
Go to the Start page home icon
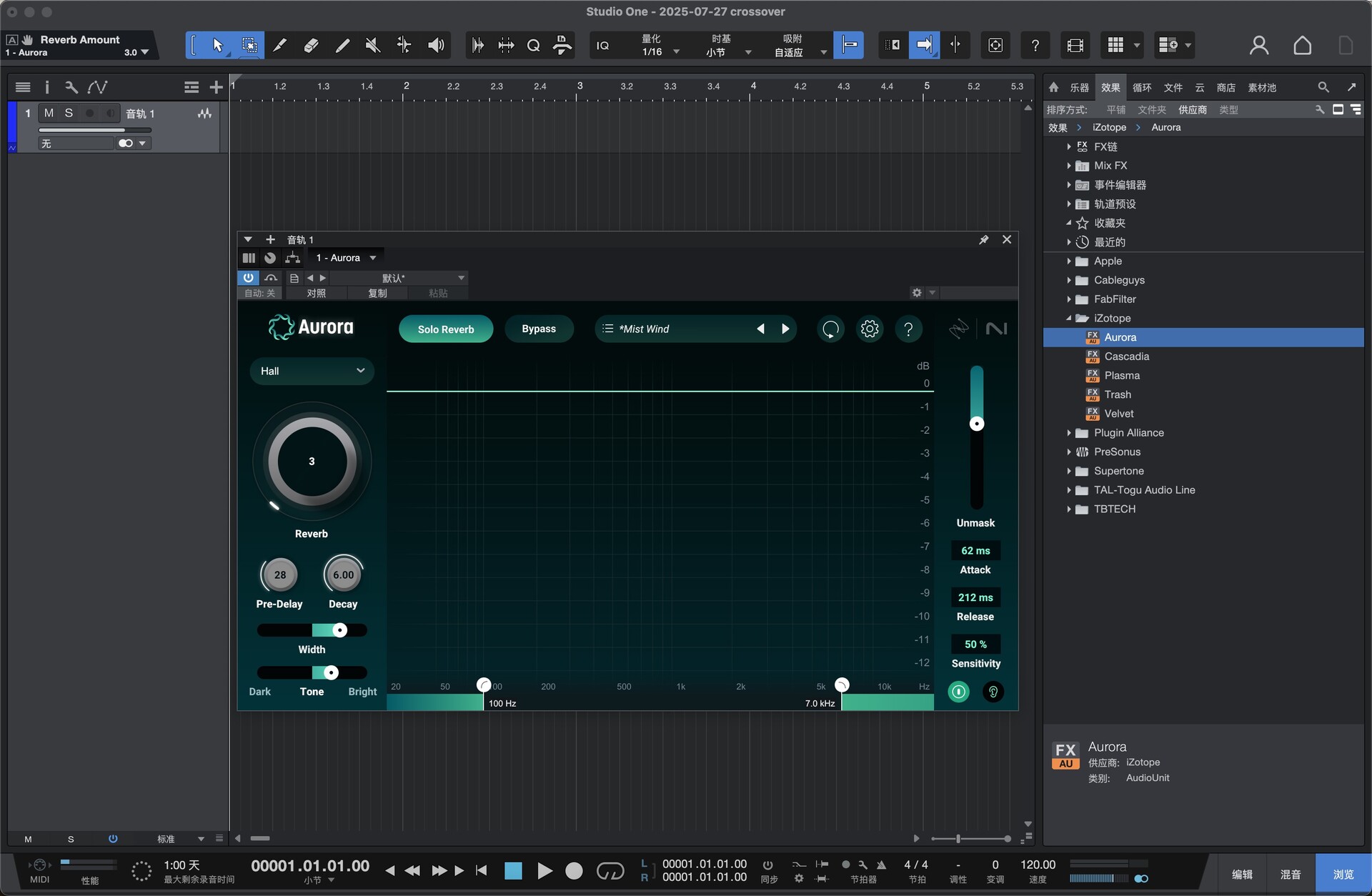point(1303,46)
